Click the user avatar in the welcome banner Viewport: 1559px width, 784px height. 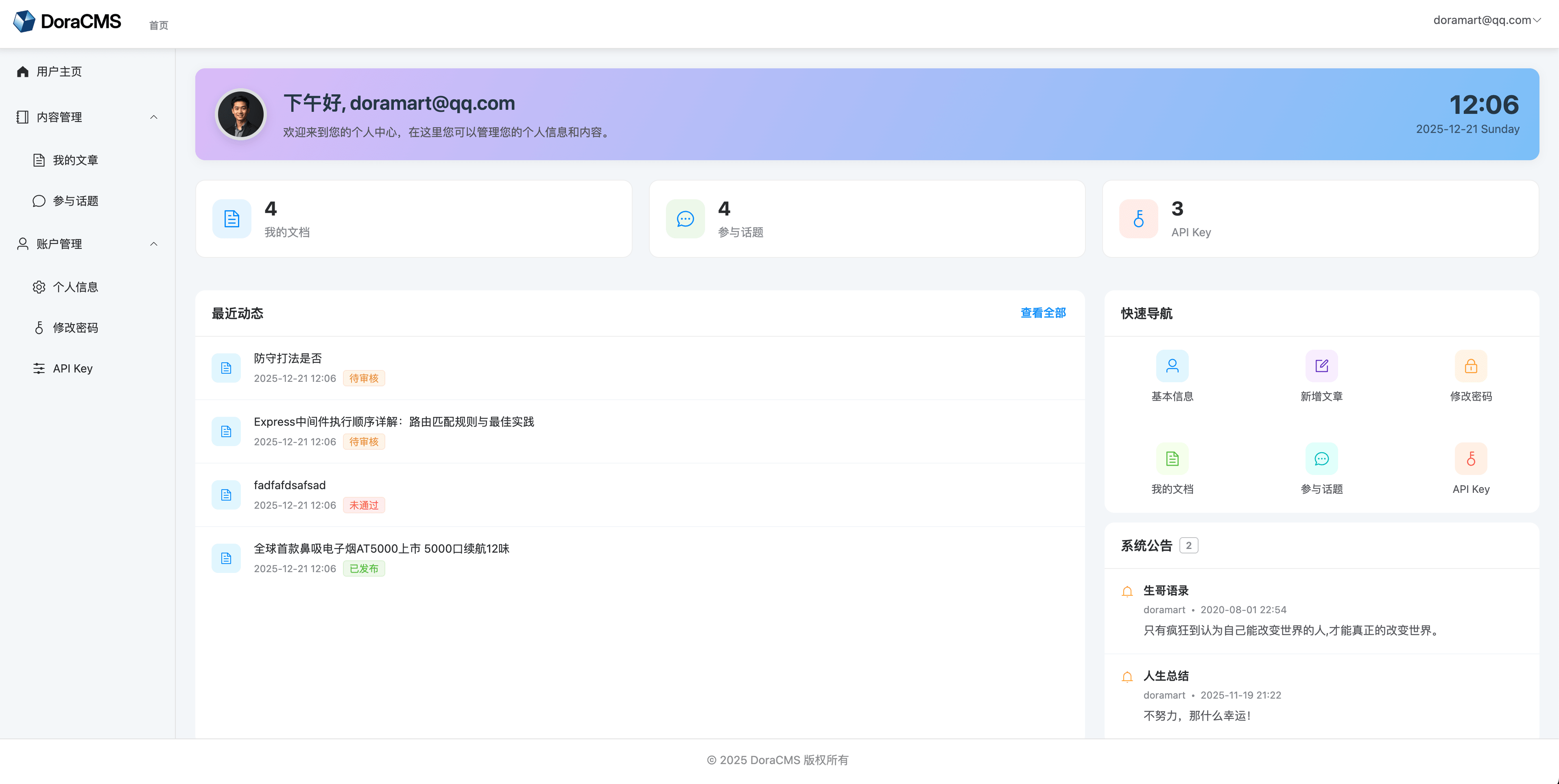(x=240, y=114)
